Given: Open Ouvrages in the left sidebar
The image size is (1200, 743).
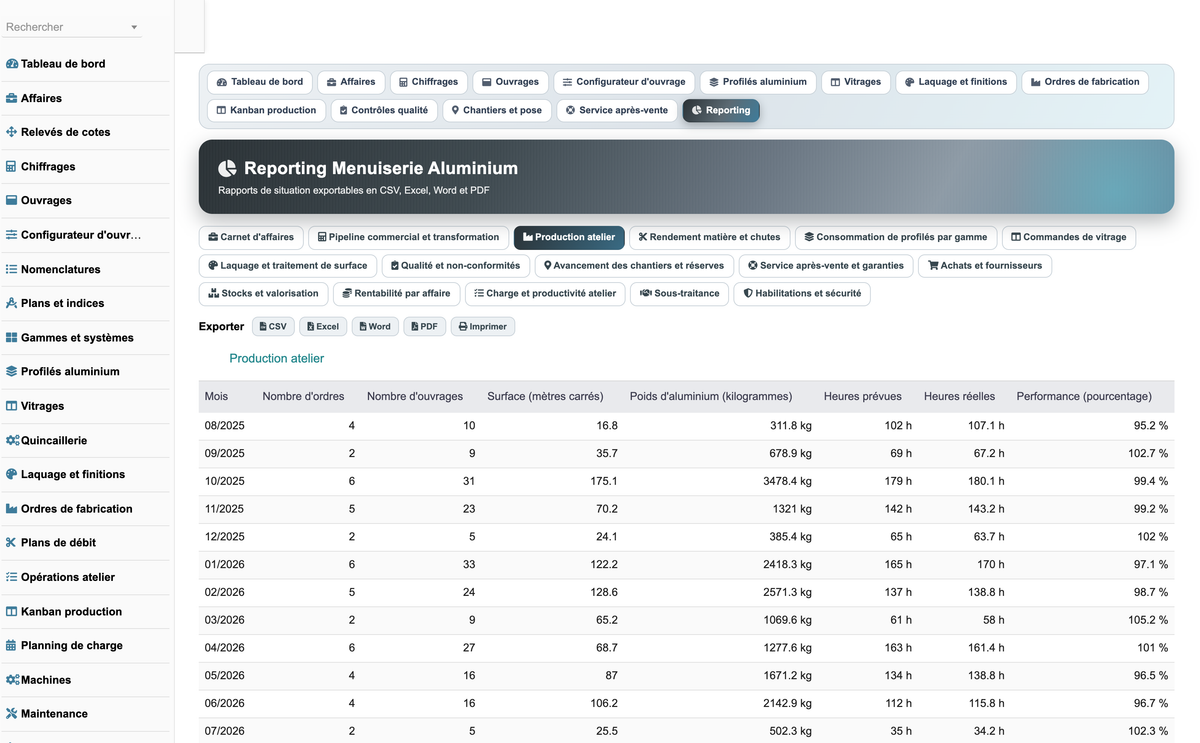Looking at the screenshot, I should [85, 200].
